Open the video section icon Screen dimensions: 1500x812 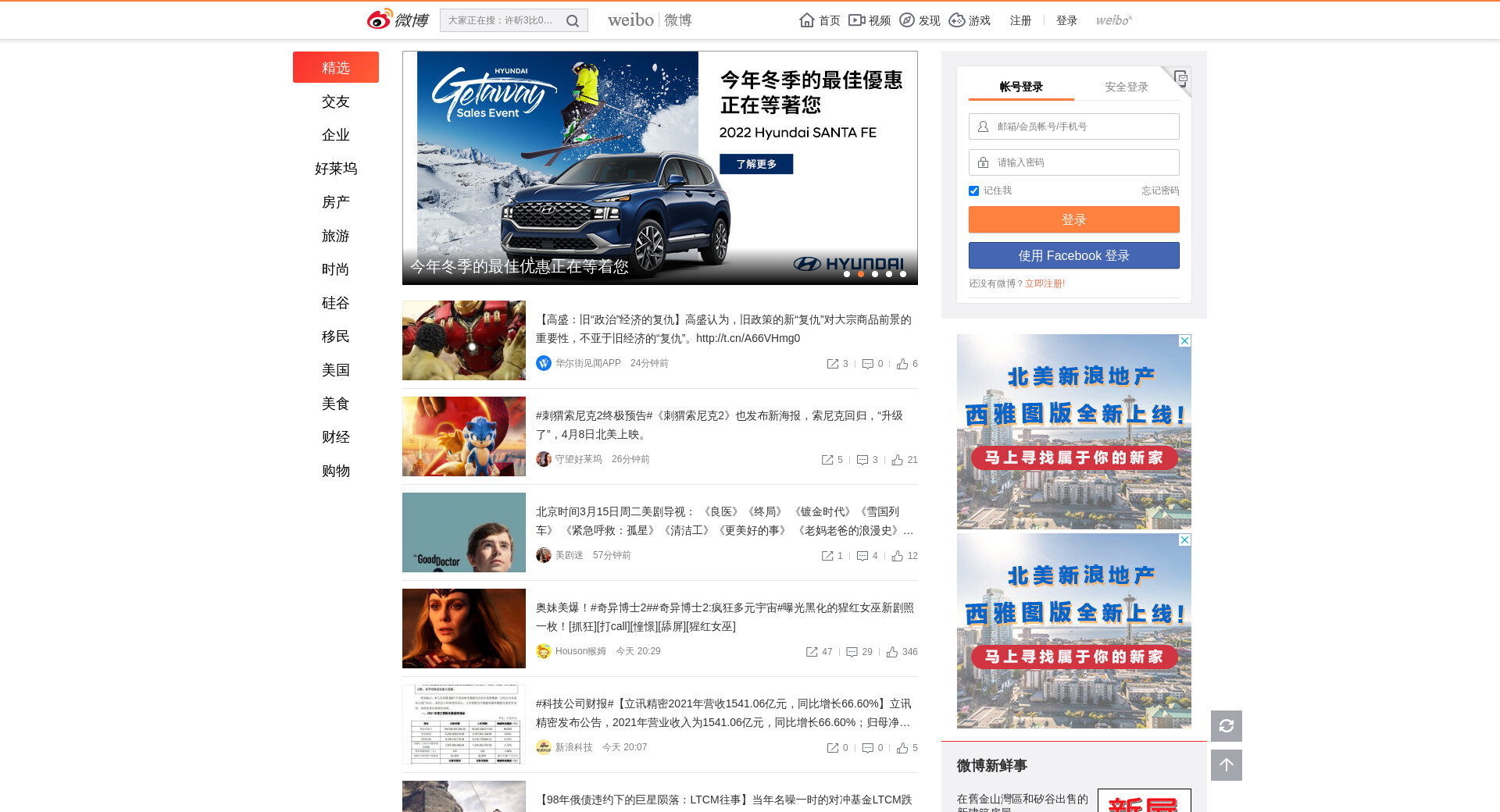tap(857, 20)
